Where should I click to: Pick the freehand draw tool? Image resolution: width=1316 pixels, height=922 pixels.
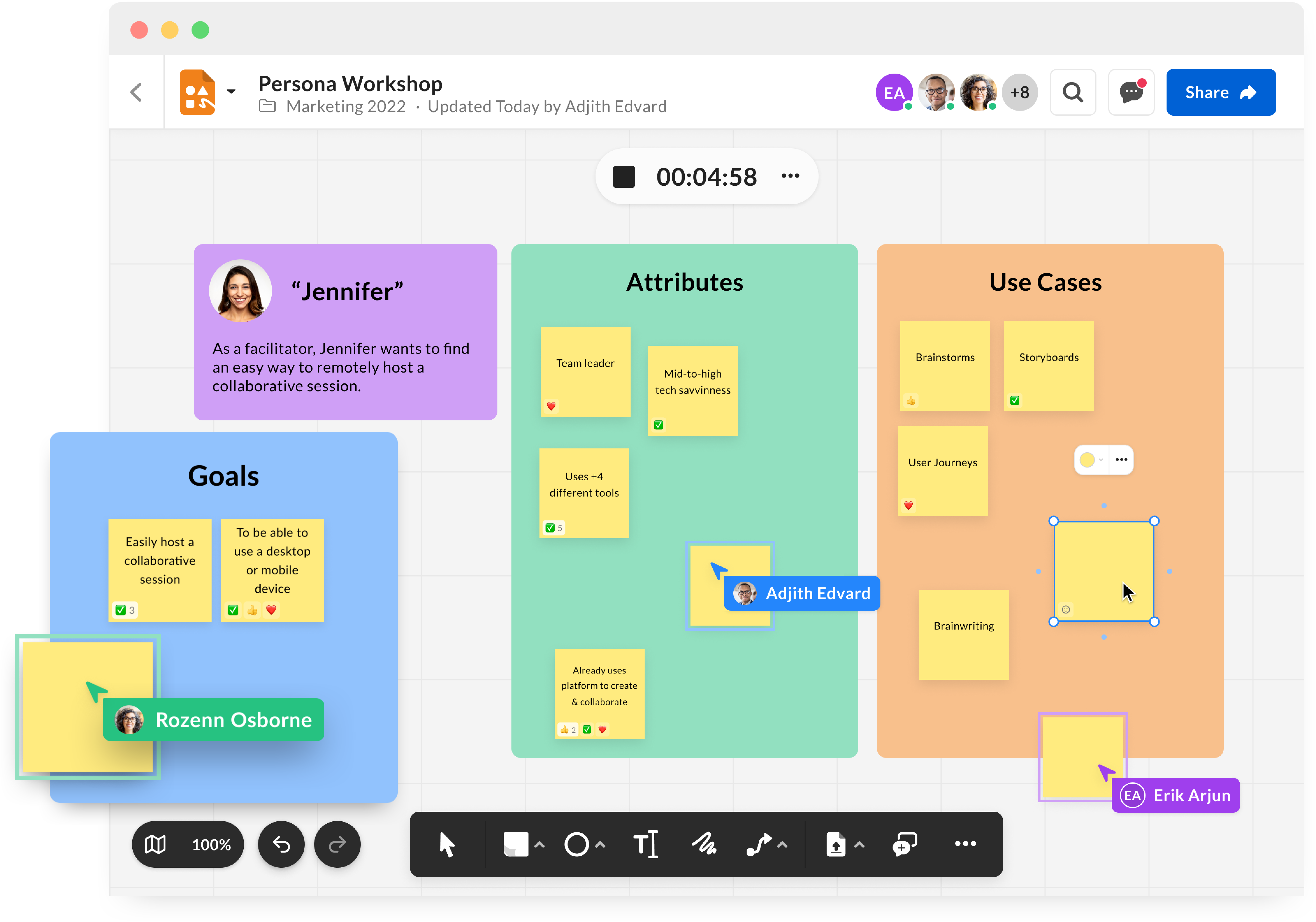(x=704, y=844)
